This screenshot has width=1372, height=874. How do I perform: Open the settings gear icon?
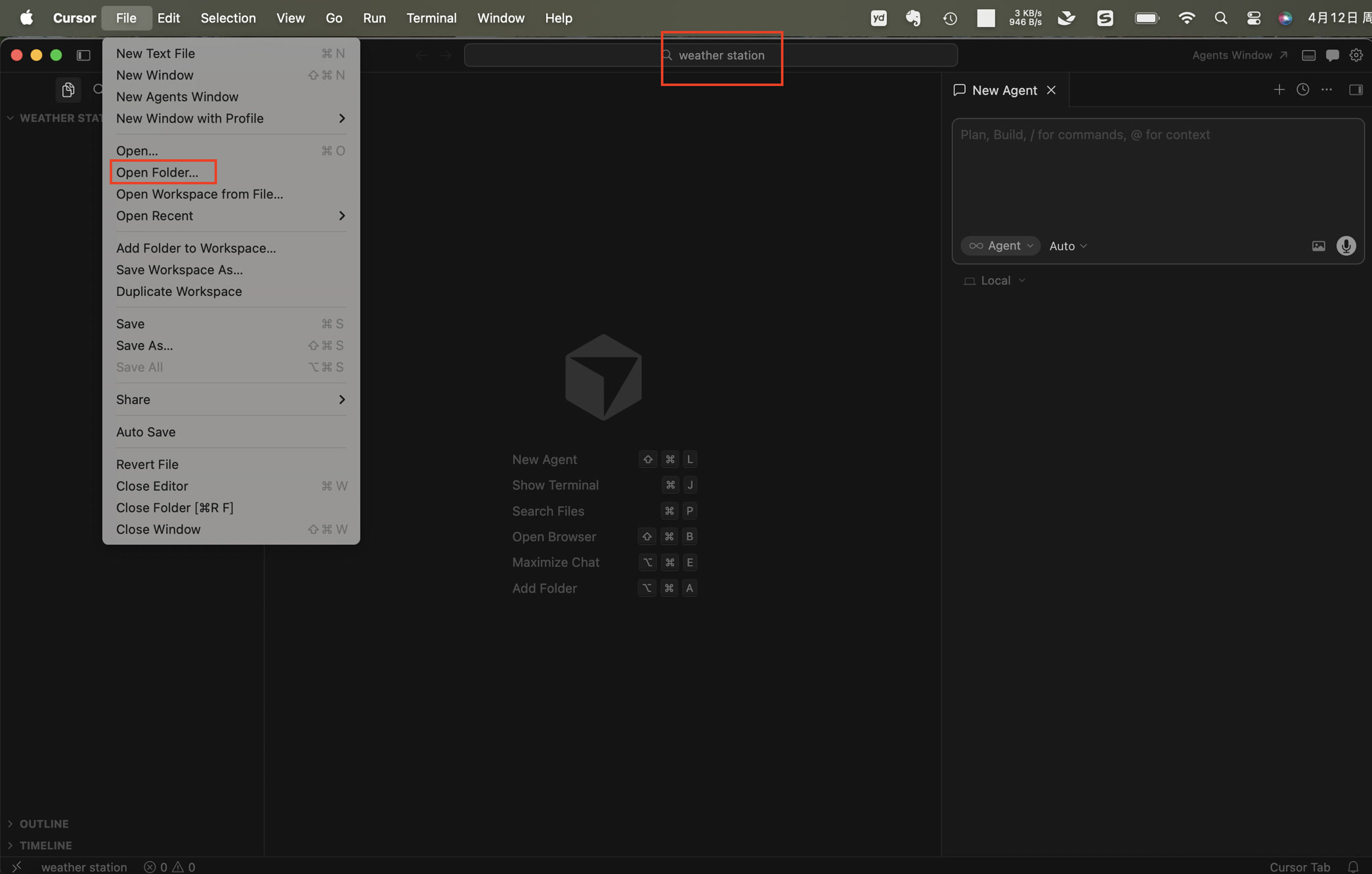(1356, 55)
